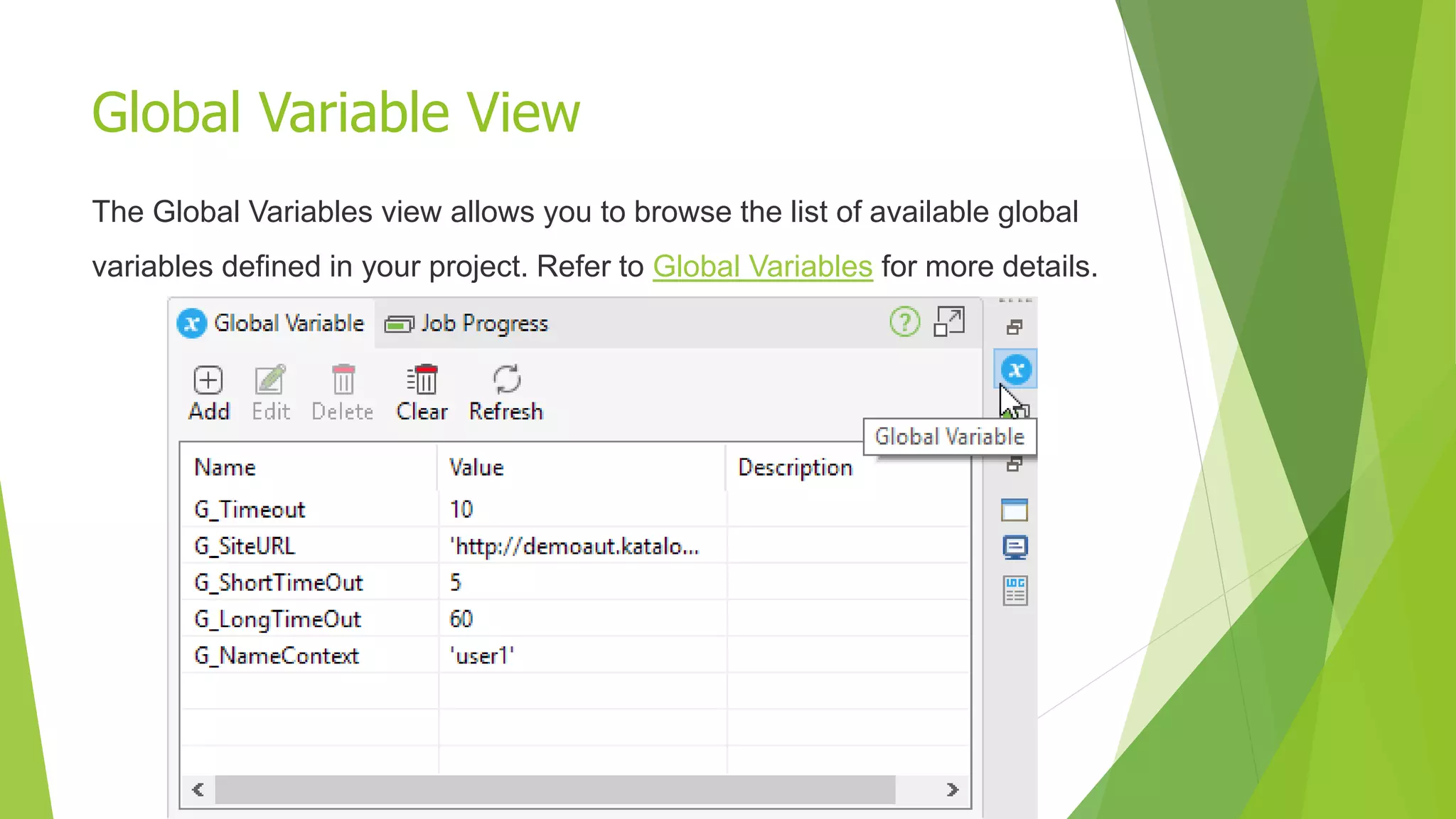The width and height of the screenshot is (1456, 819).
Task: Select the G_Timeout row name
Action: pos(250,509)
